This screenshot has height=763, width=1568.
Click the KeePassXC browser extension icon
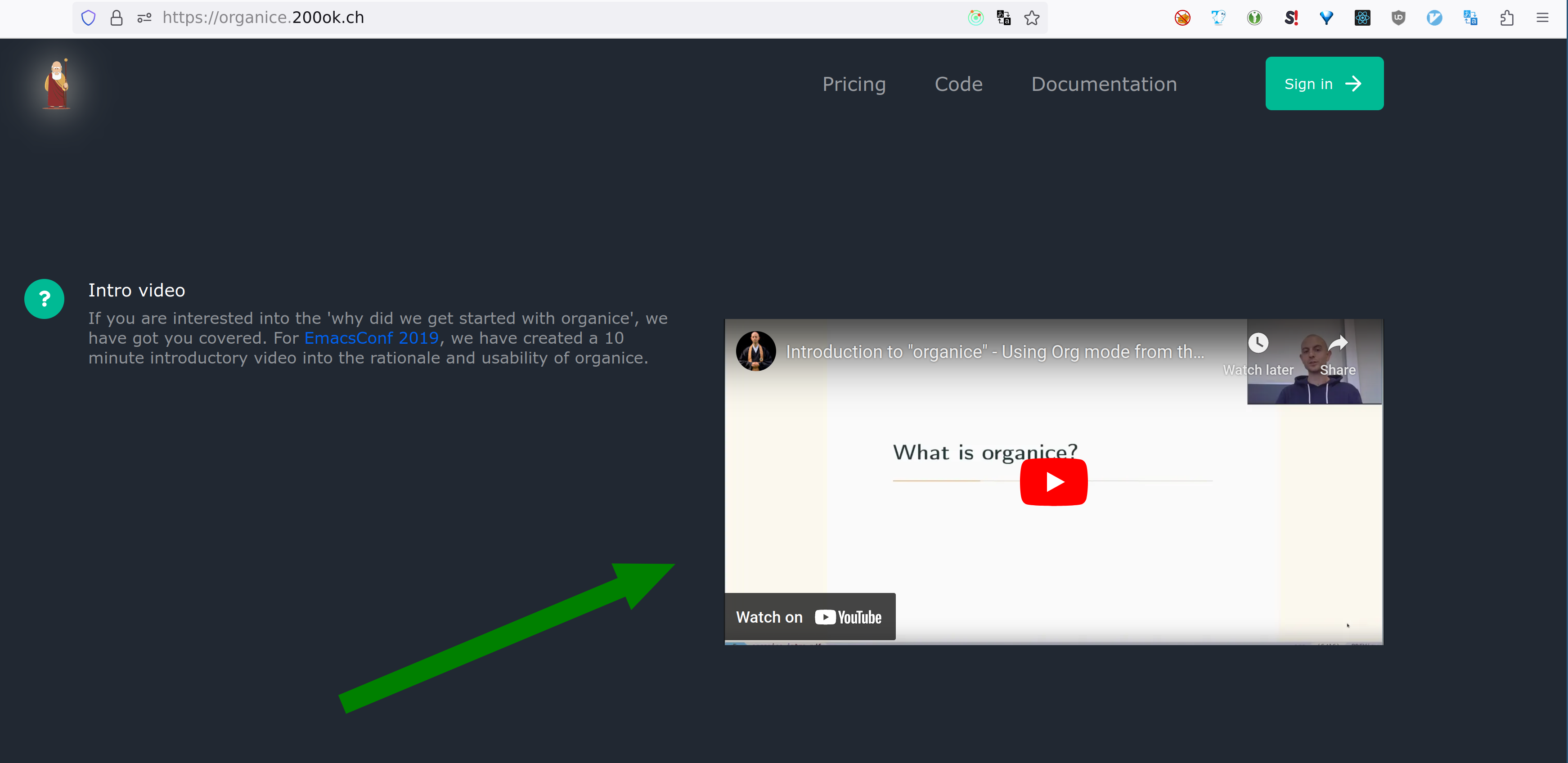click(x=1254, y=18)
